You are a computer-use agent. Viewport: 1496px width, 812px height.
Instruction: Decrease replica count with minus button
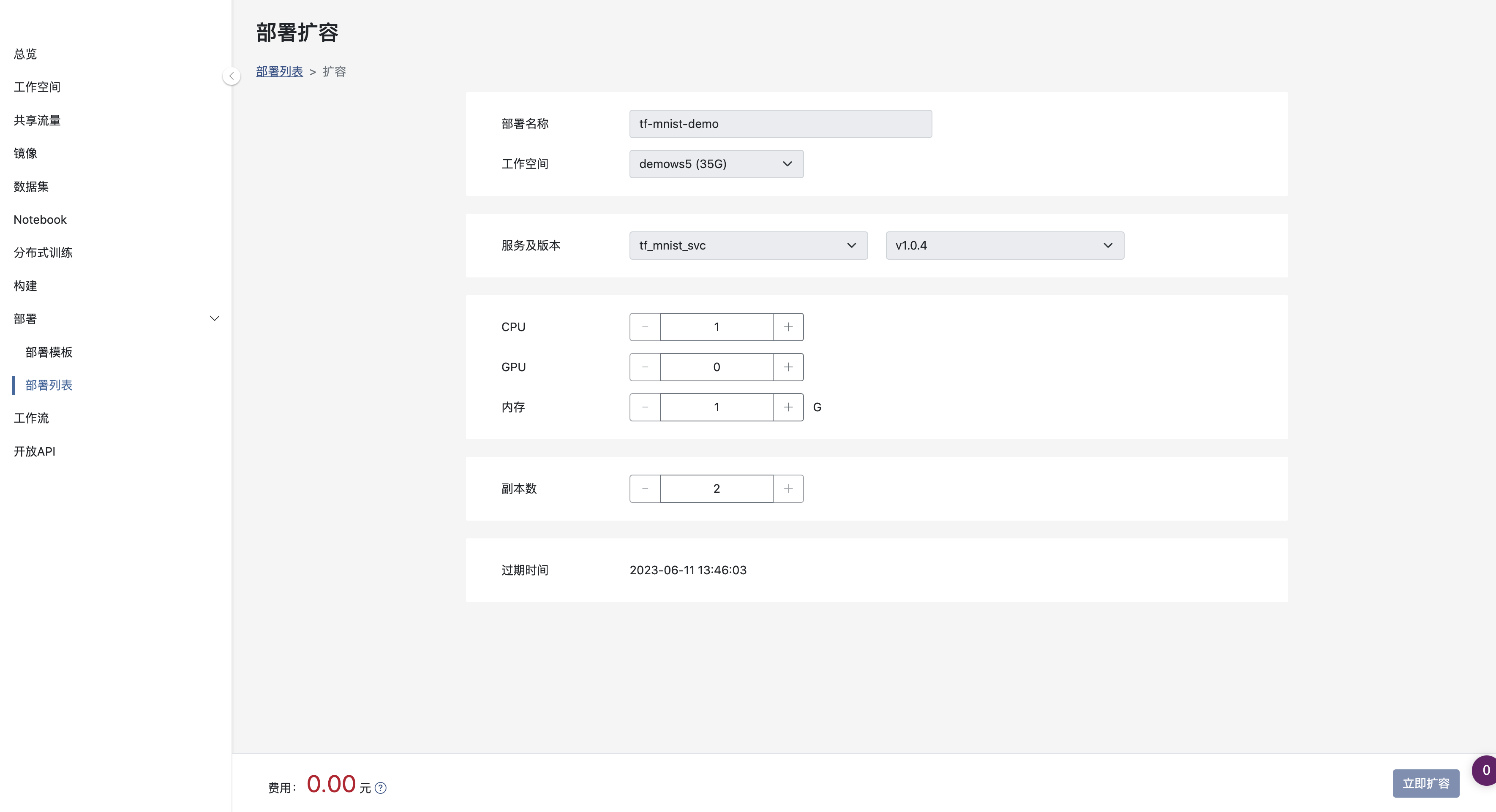pyautogui.click(x=645, y=489)
